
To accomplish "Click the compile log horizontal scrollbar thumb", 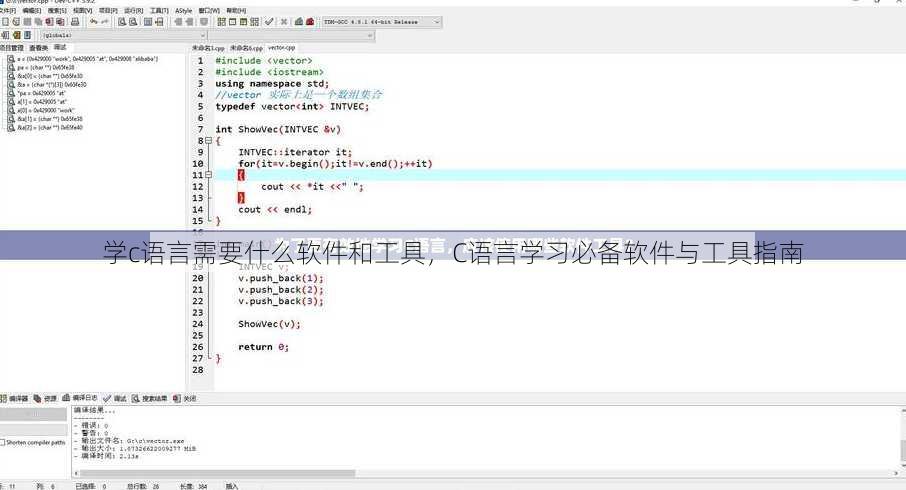I will [x=217, y=473].
